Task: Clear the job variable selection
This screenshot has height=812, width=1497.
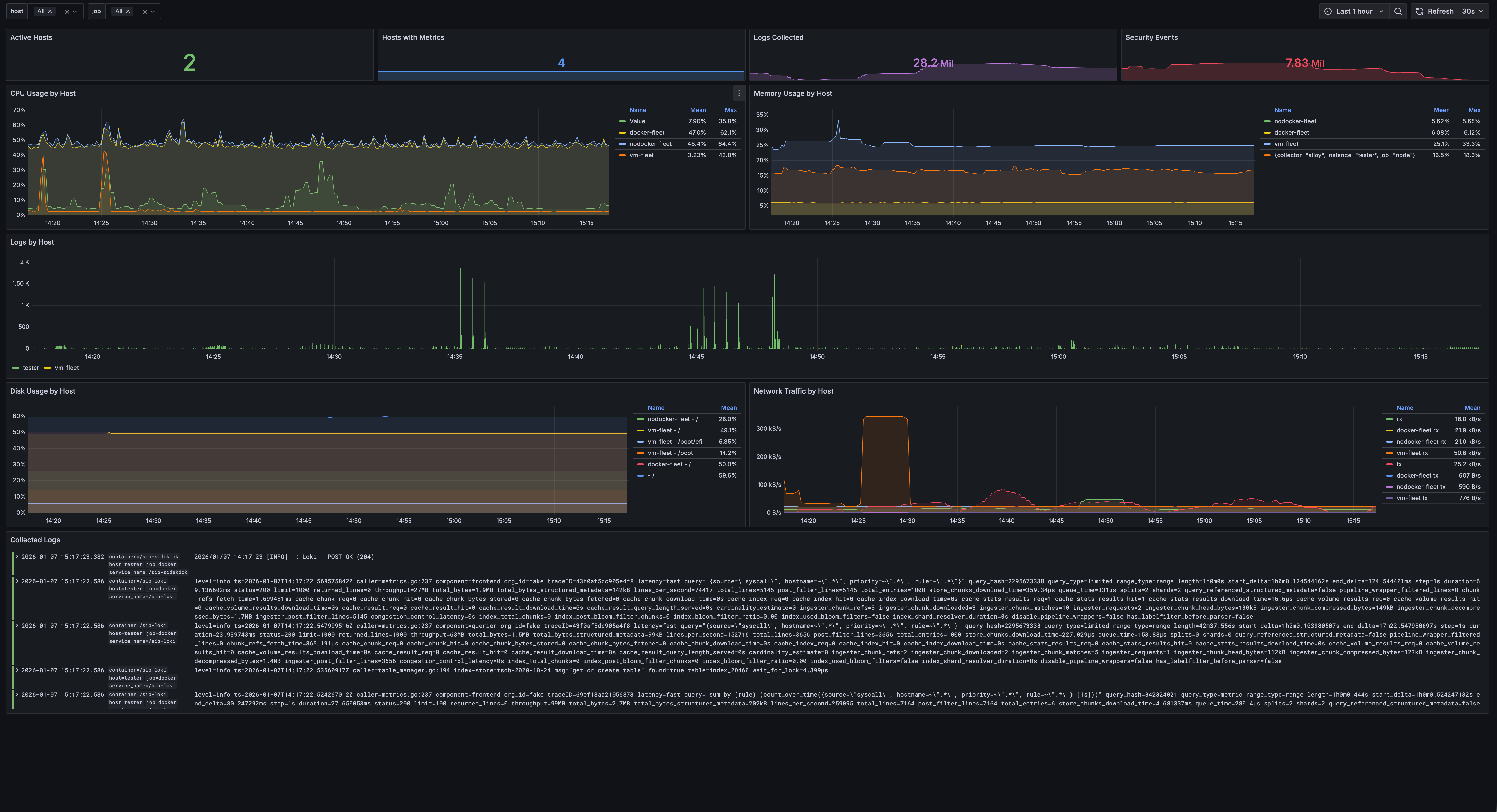Action: pos(145,12)
